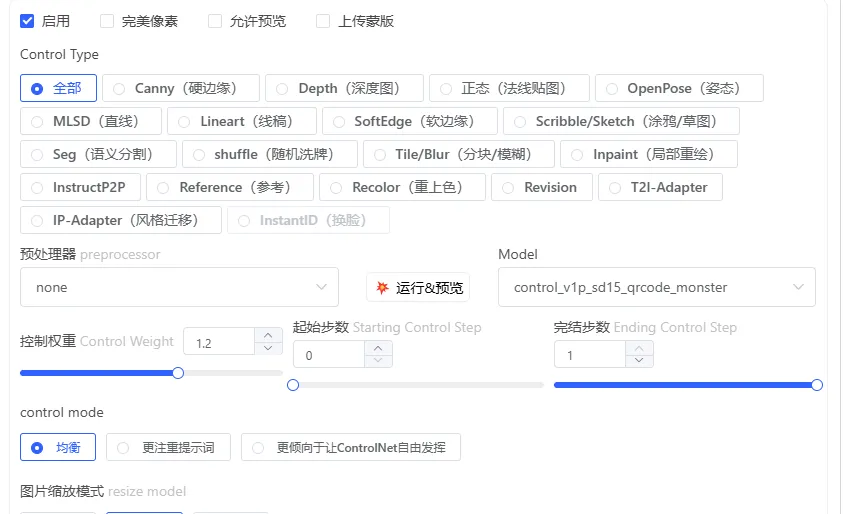Tick the 上传蒙版 checkbox
Viewport: 848px width, 514px height.
[323, 21]
